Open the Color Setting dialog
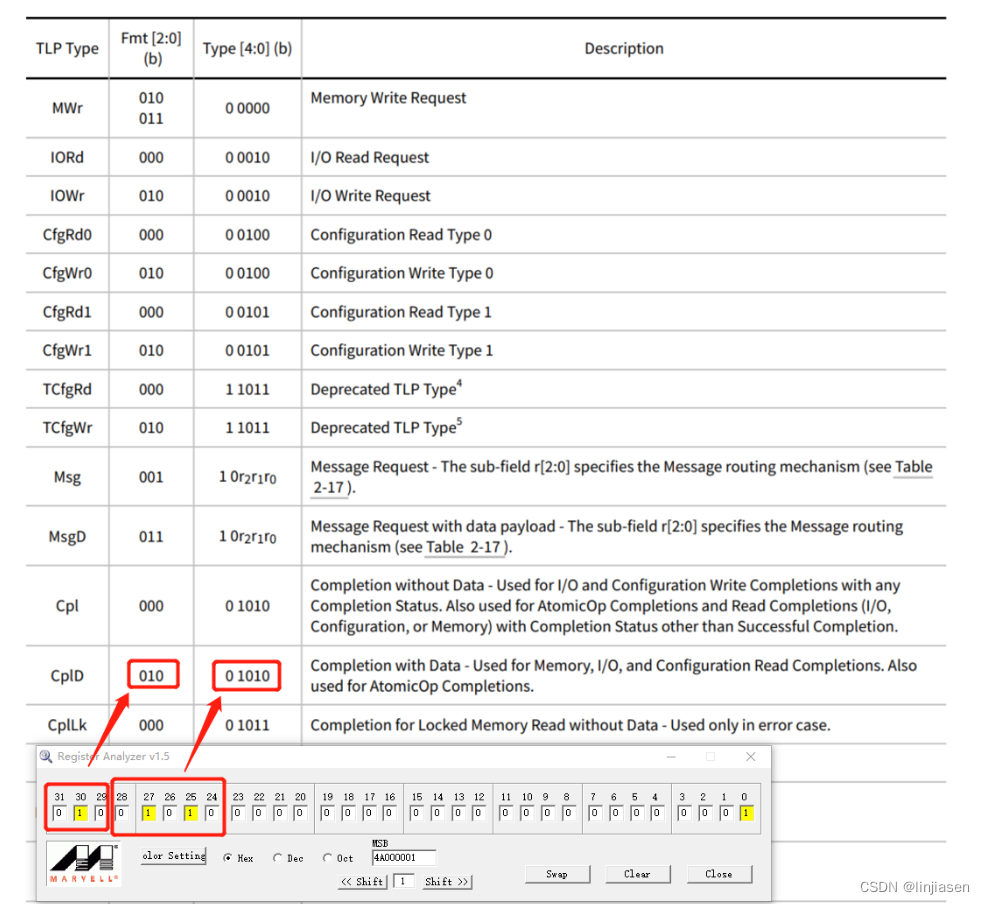Screen dimensions: 985x904 pos(172,856)
